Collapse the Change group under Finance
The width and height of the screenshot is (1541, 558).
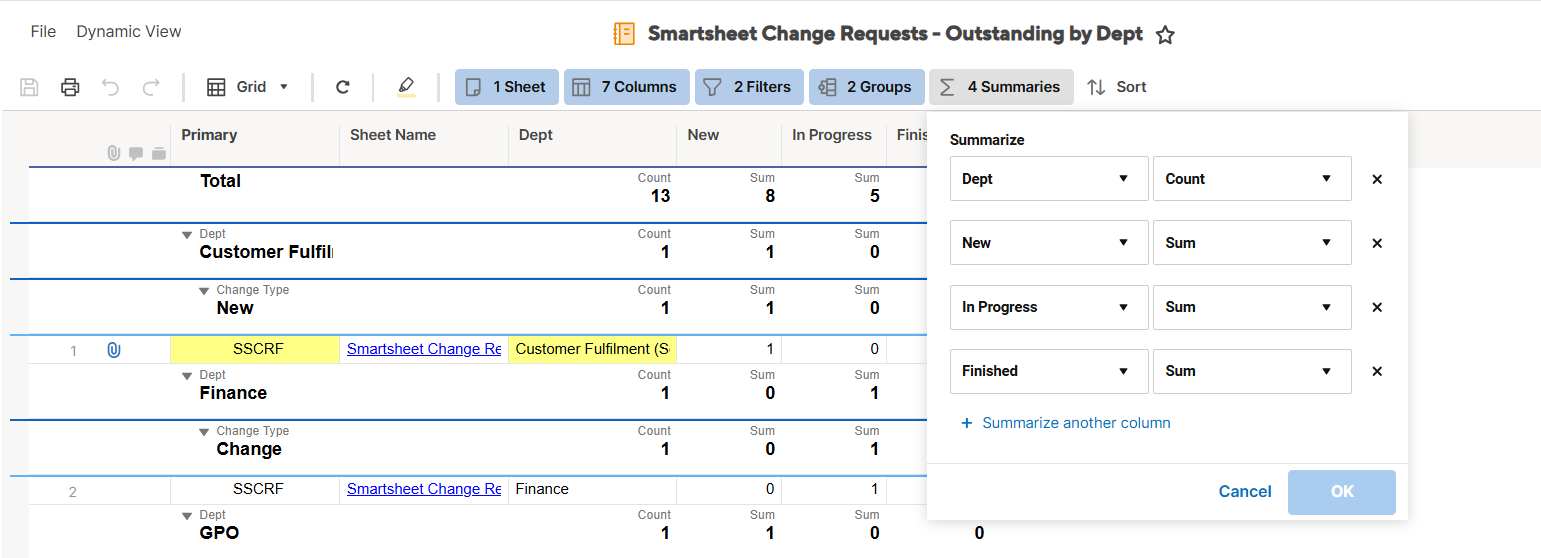tap(204, 432)
